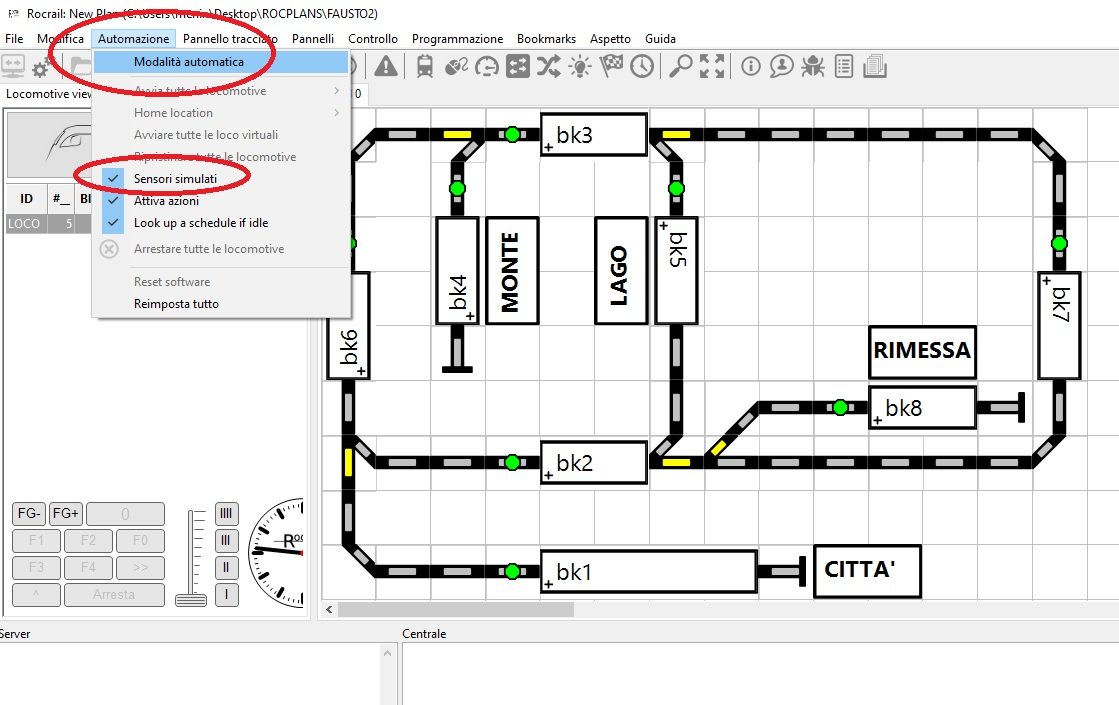Toggle the Sensori simulati option
The height and width of the screenshot is (705, 1119).
coord(175,178)
